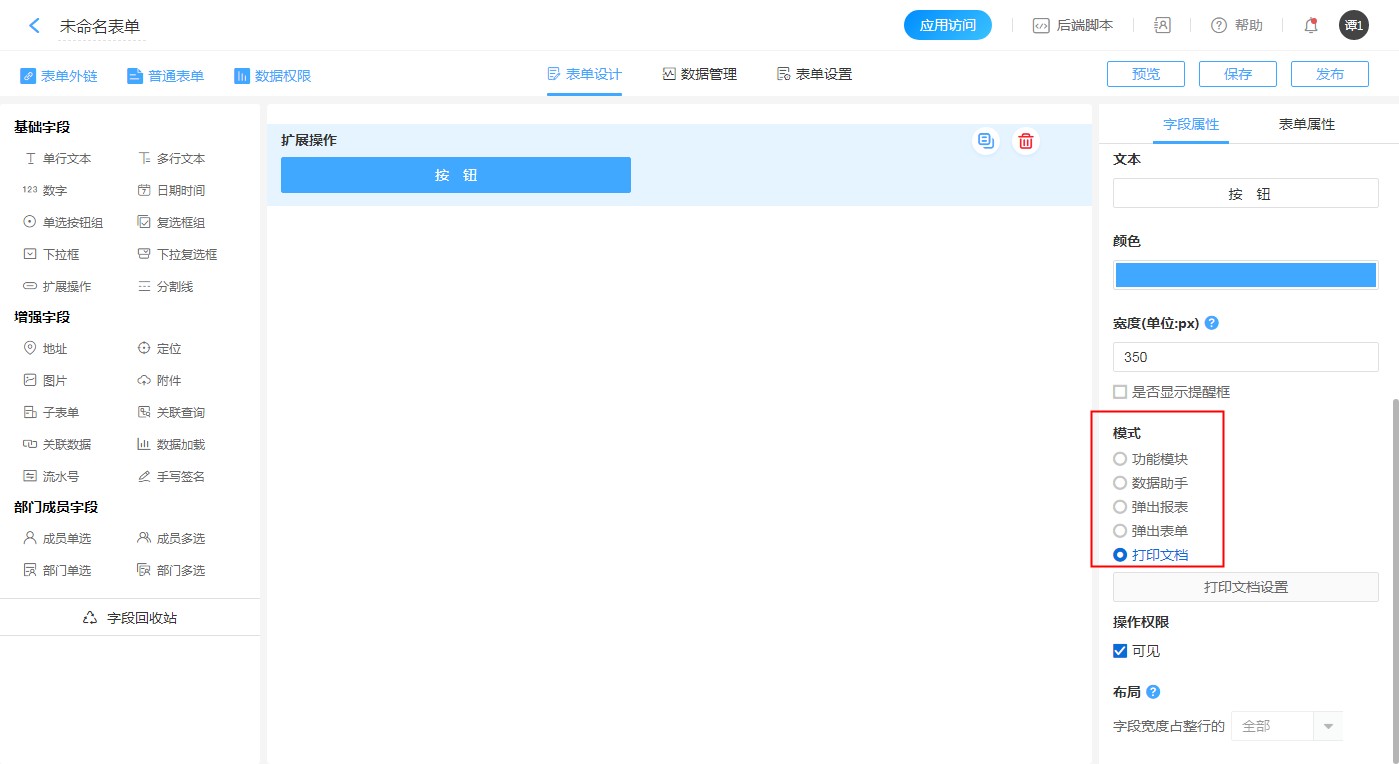
Task: Open 打印文档设置
Action: [1245, 587]
